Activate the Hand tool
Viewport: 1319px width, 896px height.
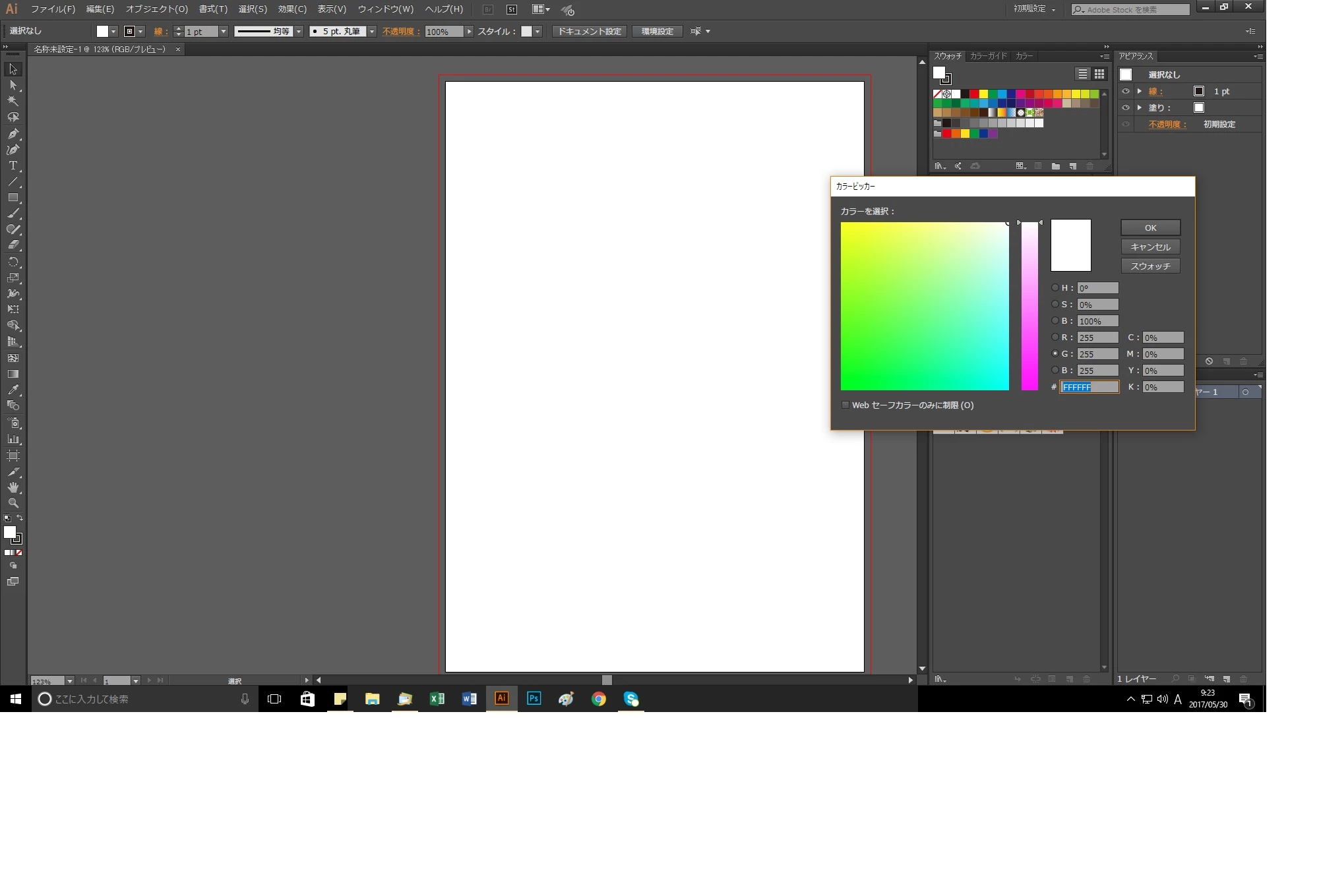[x=13, y=487]
